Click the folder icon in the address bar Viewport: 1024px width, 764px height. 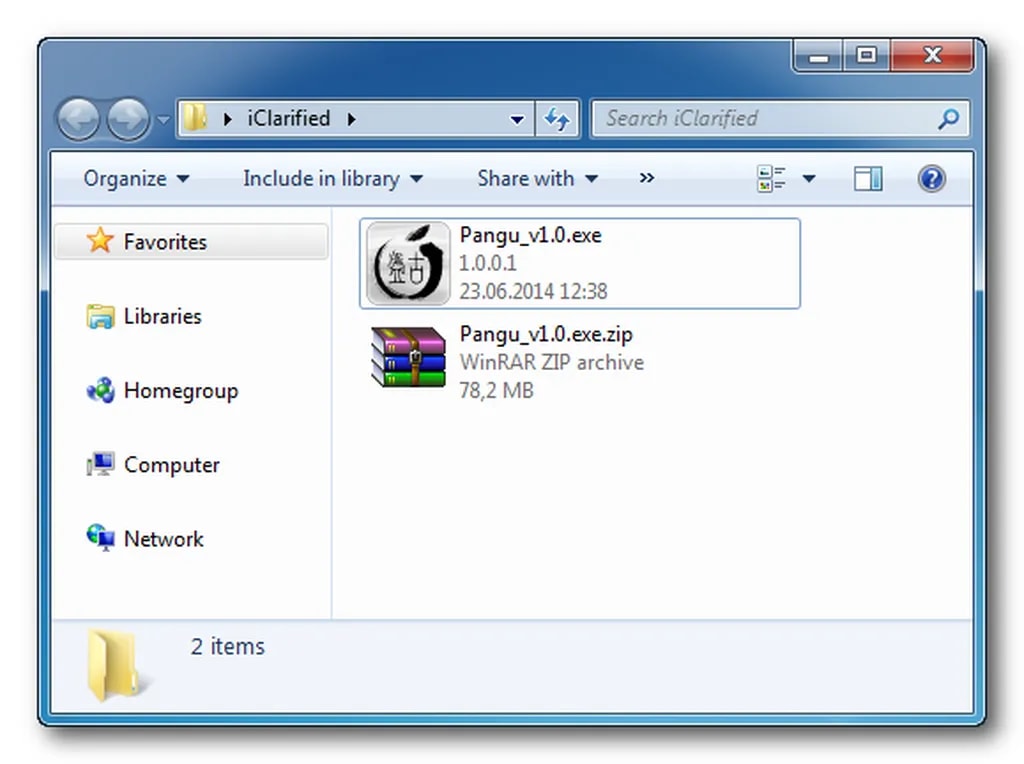coord(196,118)
